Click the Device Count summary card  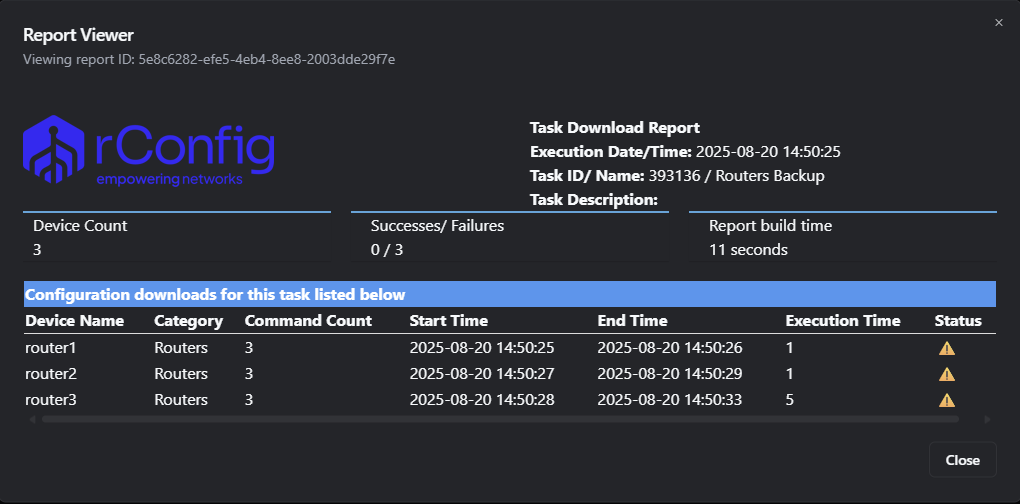click(177, 238)
